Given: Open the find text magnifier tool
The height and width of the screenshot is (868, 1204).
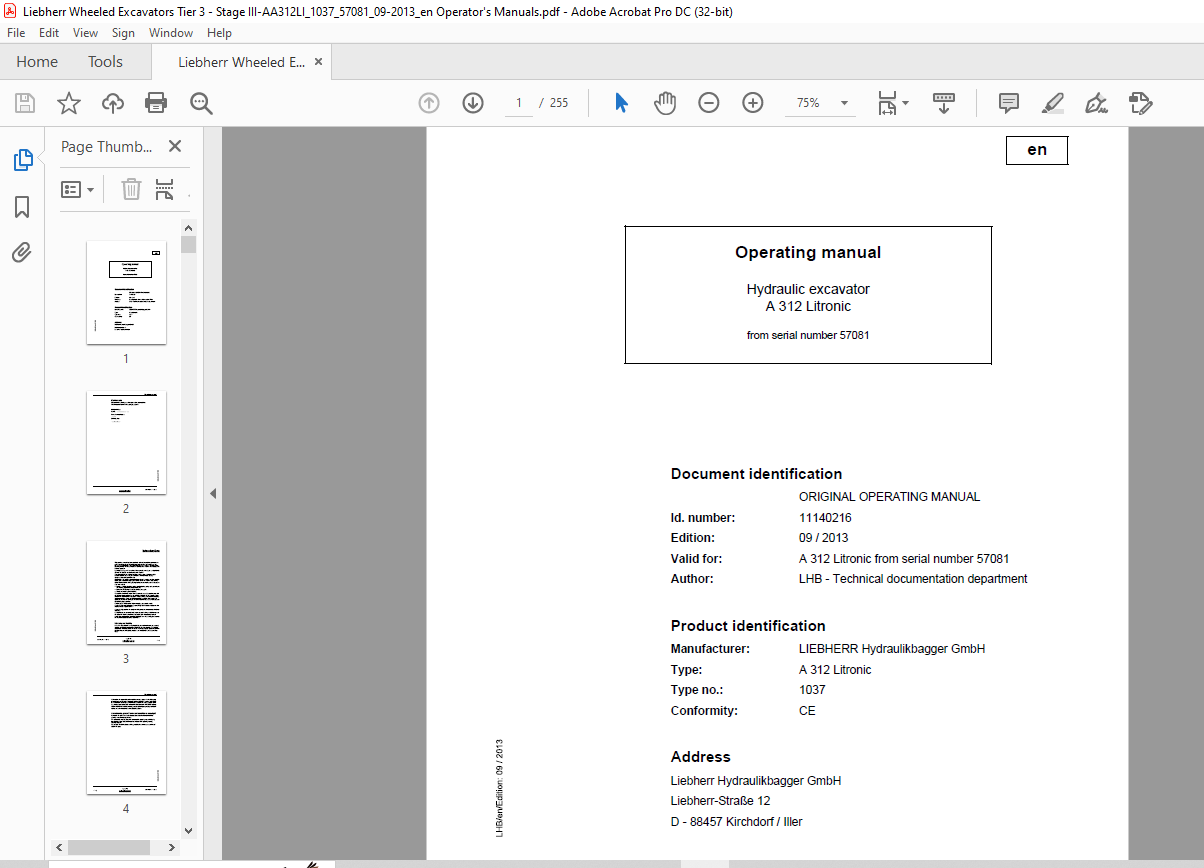Looking at the screenshot, I should 202,103.
